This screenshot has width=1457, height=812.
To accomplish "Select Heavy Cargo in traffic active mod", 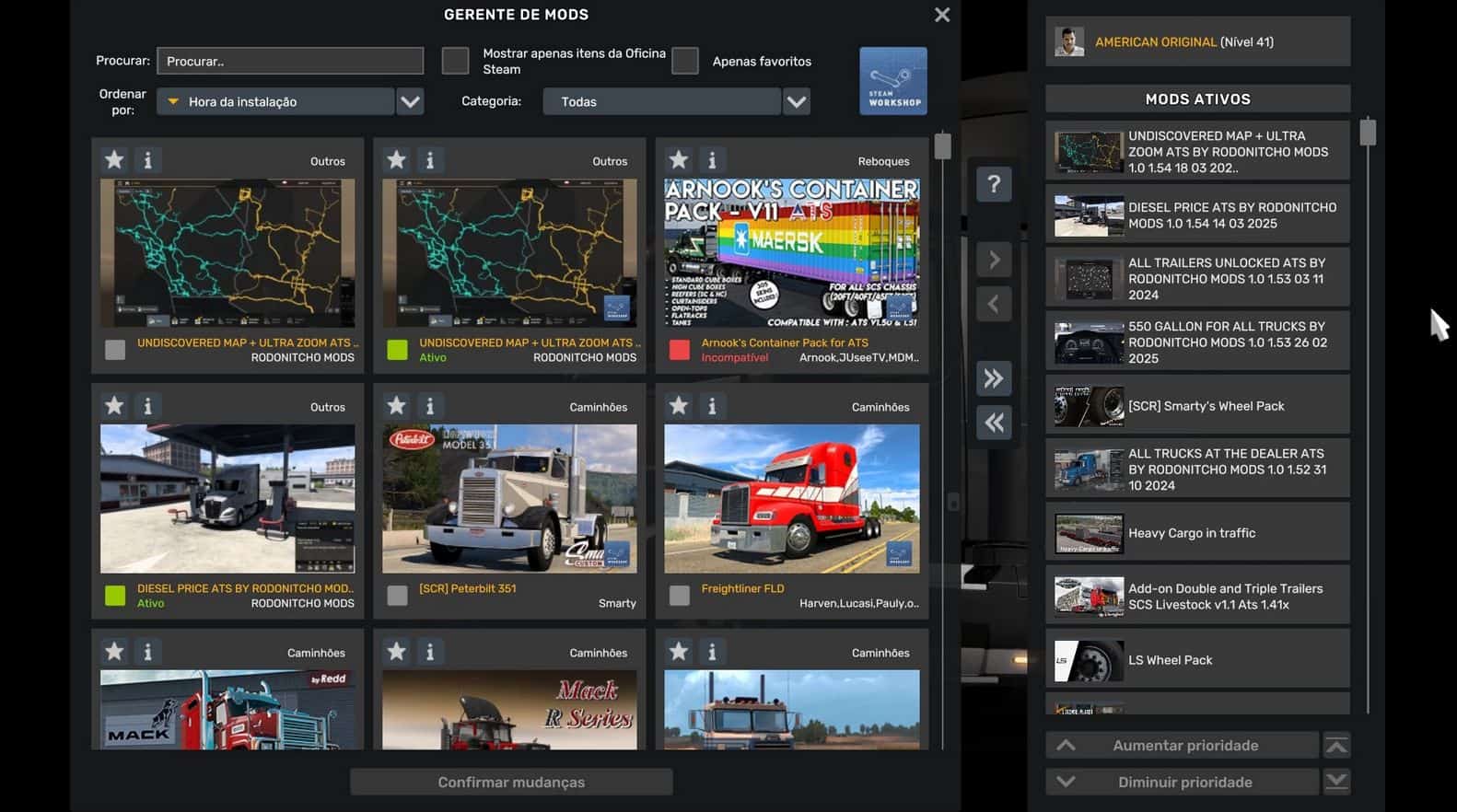I will pyautogui.click(x=1196, y=533).
